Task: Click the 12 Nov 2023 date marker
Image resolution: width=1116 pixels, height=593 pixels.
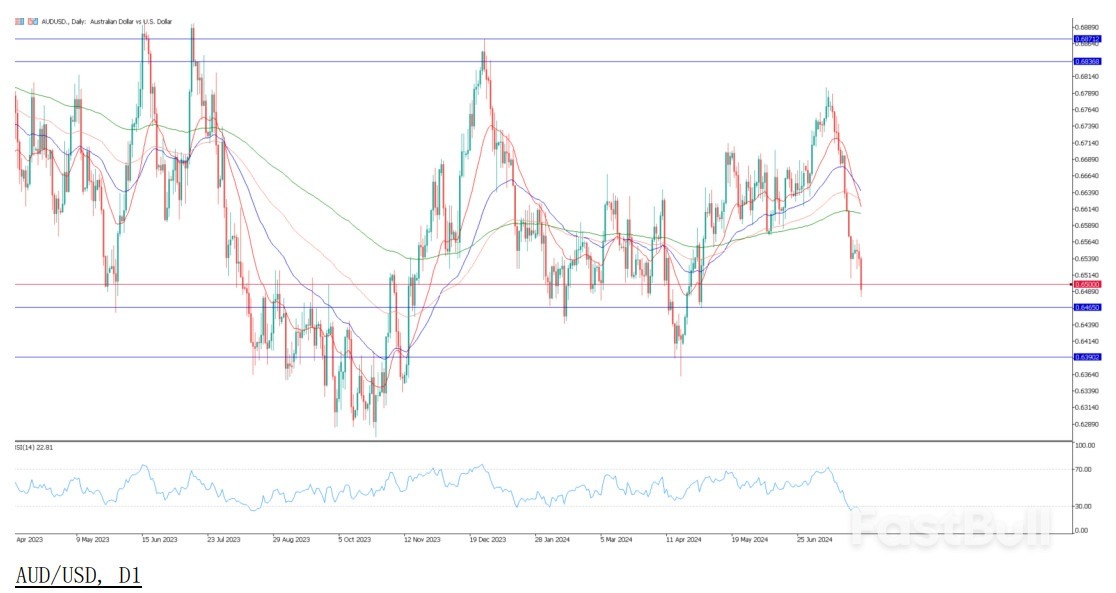Action: [x=420, y=538]
